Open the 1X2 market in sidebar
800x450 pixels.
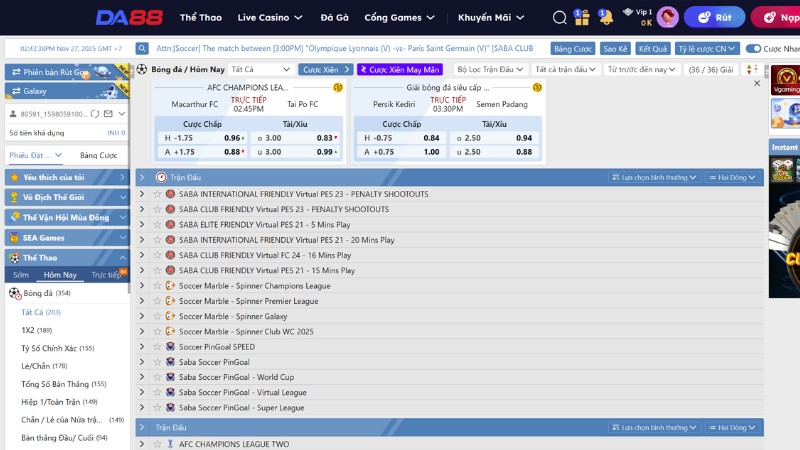[37, 330]
